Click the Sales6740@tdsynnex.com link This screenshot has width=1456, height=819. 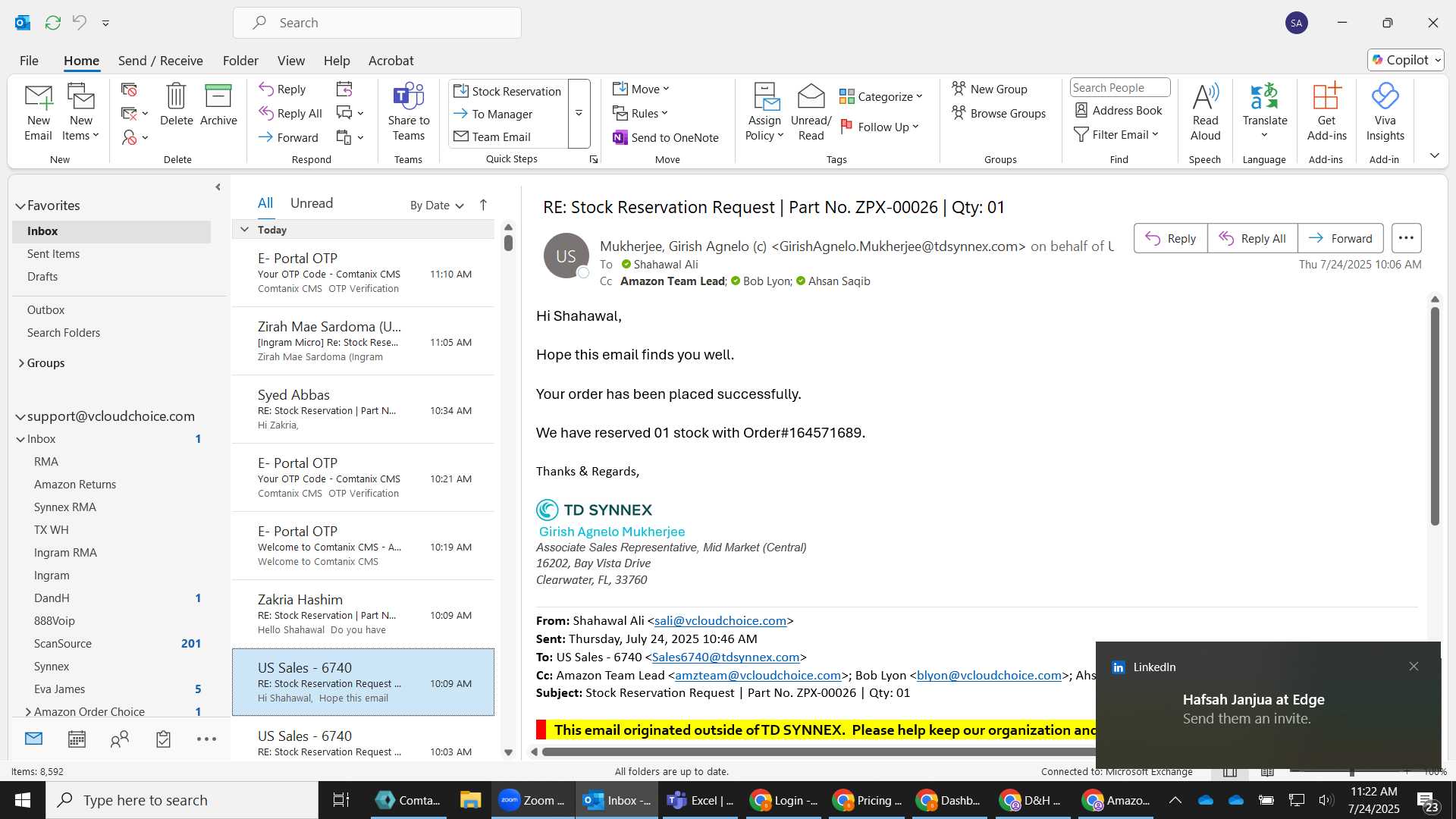pyautogui.click(x=726, y=657)
